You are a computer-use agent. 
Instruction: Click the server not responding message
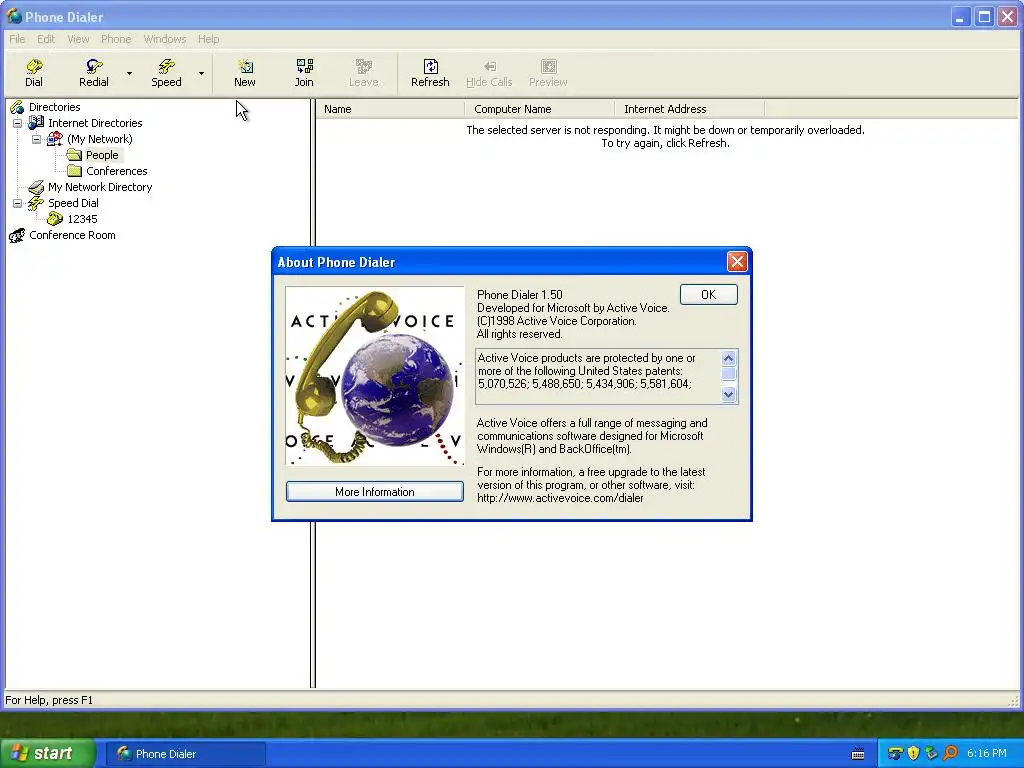[x=665, y=136]
